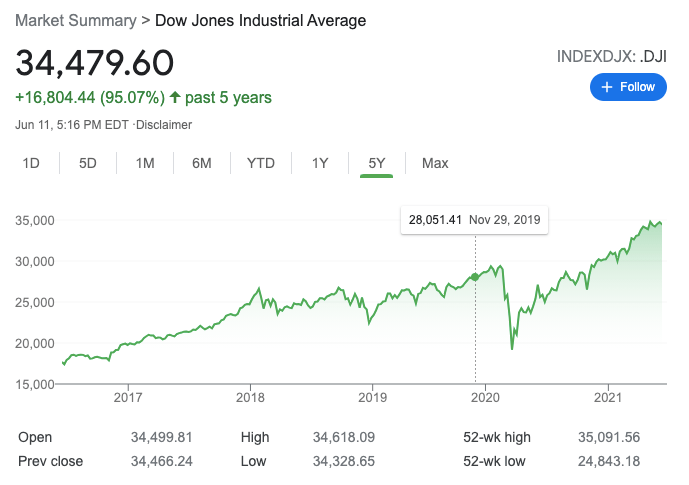Viewport: 689px width, 485px height.
Task: Open the Market Summary breadcrumb link
Action: tap(72, 20)
